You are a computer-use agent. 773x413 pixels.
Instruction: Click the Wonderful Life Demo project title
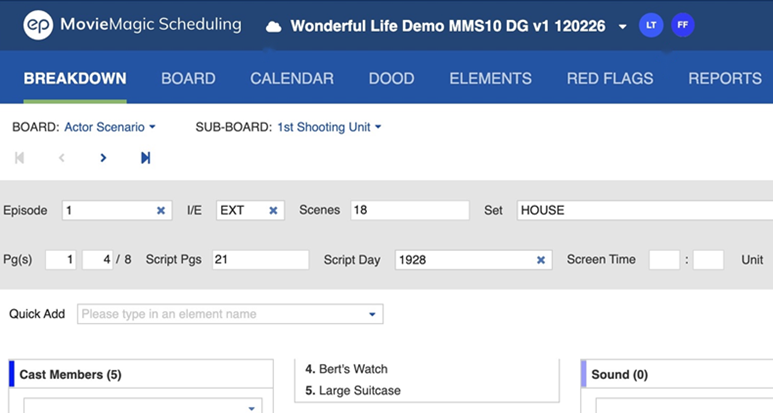[x=448, y=26]
